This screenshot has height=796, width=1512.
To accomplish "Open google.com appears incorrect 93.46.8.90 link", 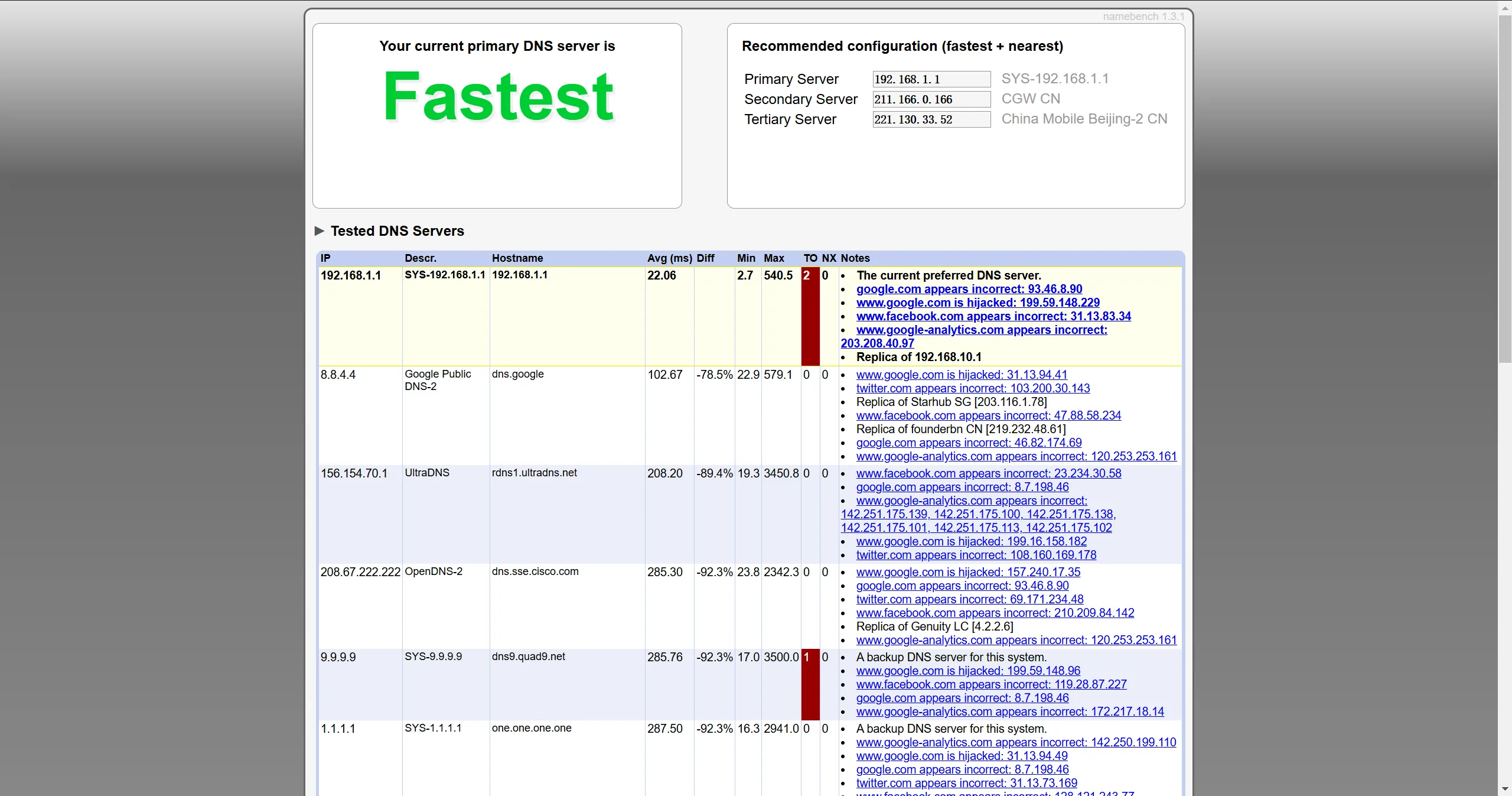I will [969, 289].
